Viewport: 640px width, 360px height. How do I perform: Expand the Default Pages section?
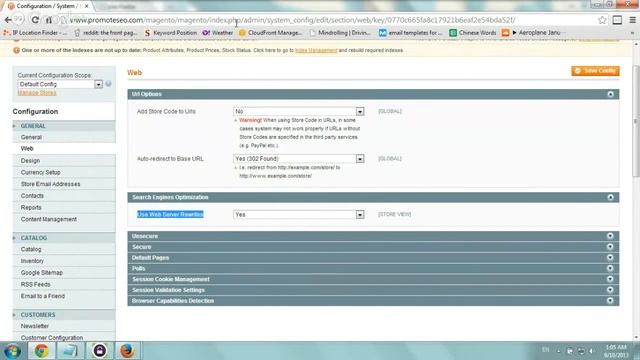tap(610, 258)
